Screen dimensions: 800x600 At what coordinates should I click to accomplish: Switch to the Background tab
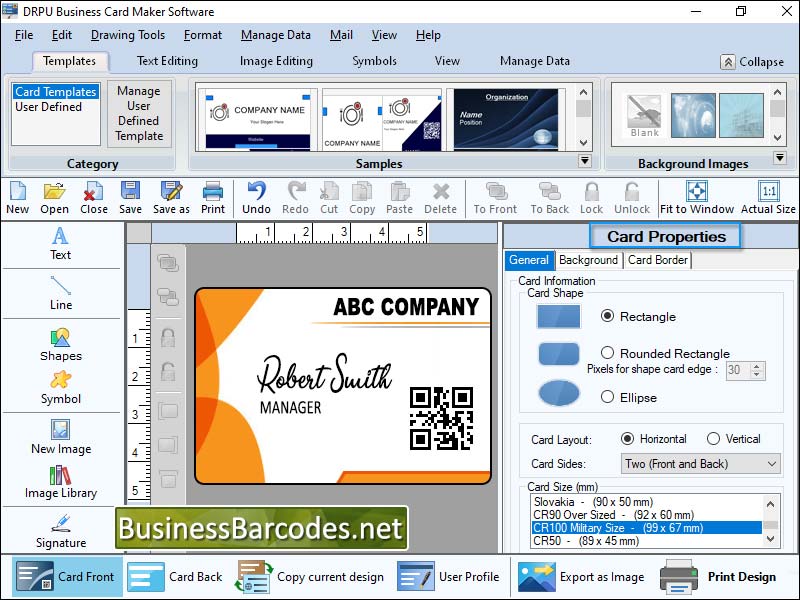coord(588,260)
